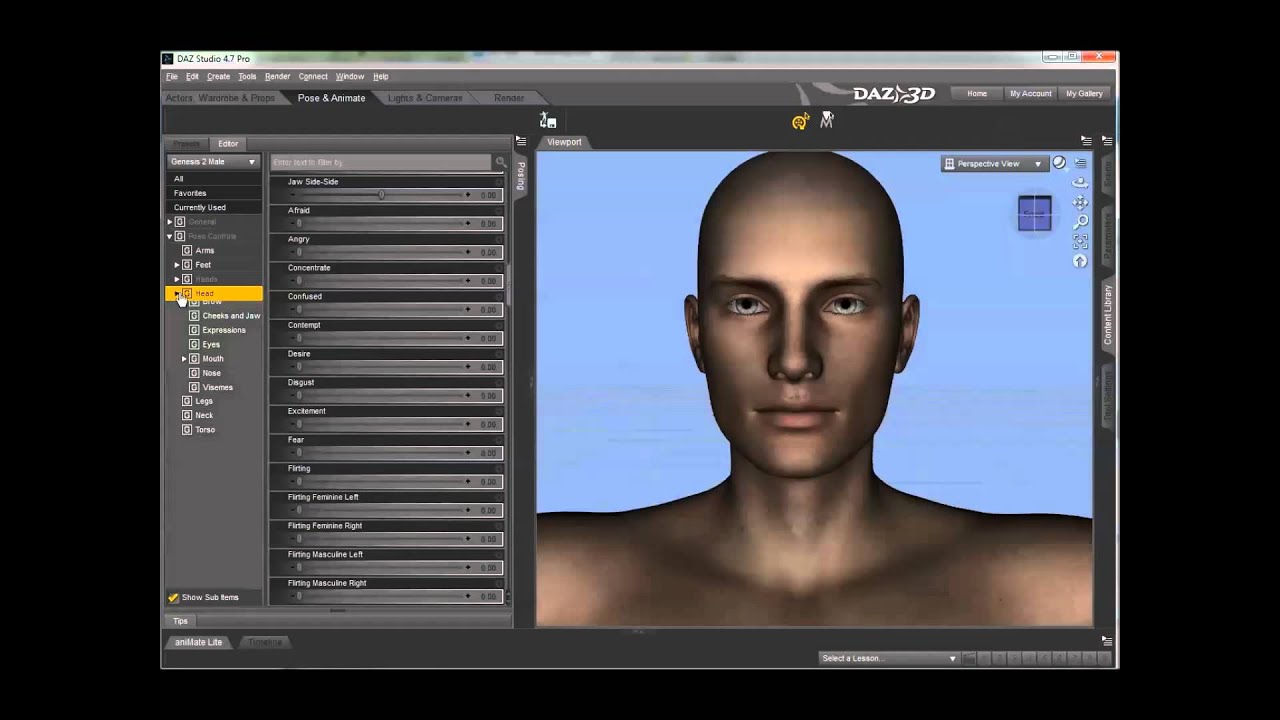Open the Render menu
Viewport: 1280px width, 720px height.
(x=277, y=77)
